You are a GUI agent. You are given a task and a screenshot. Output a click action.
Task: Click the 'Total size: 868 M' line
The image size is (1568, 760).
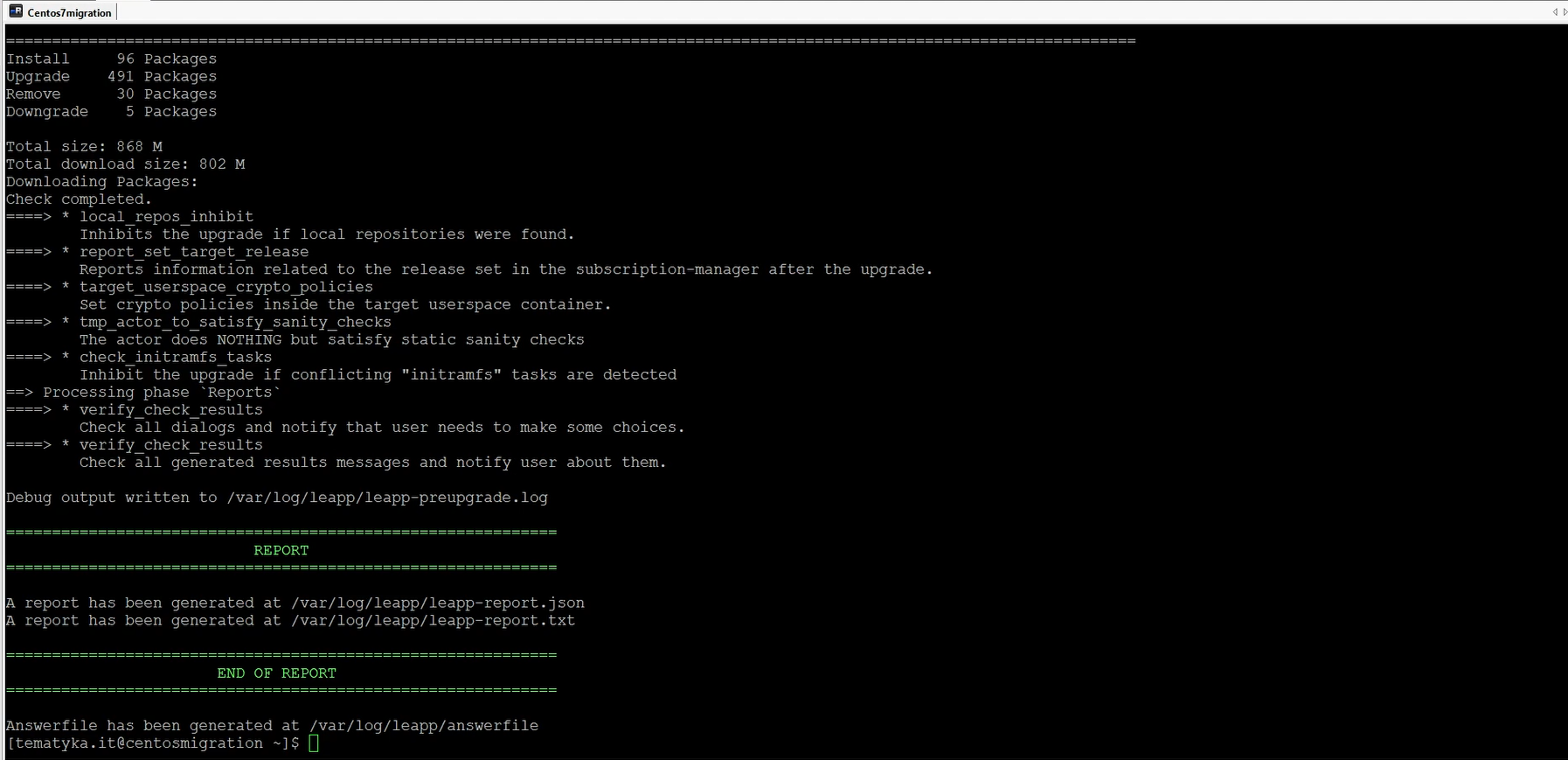coord(84,147)
